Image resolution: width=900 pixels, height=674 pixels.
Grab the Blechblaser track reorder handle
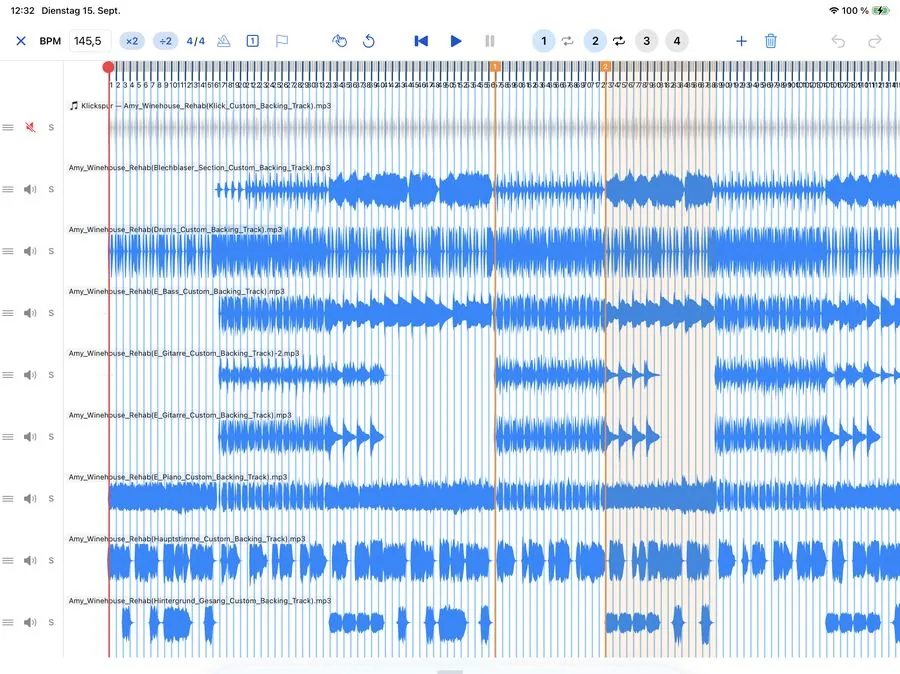[8, 189]
